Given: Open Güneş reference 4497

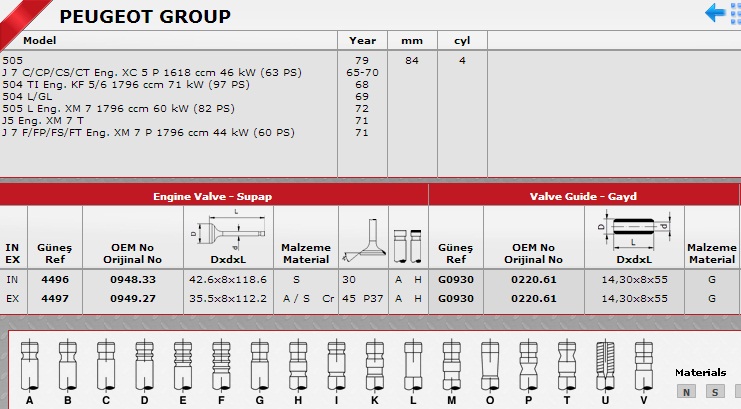Looking at the screenshot, I should pyautogui.click(x=54, y=297).
